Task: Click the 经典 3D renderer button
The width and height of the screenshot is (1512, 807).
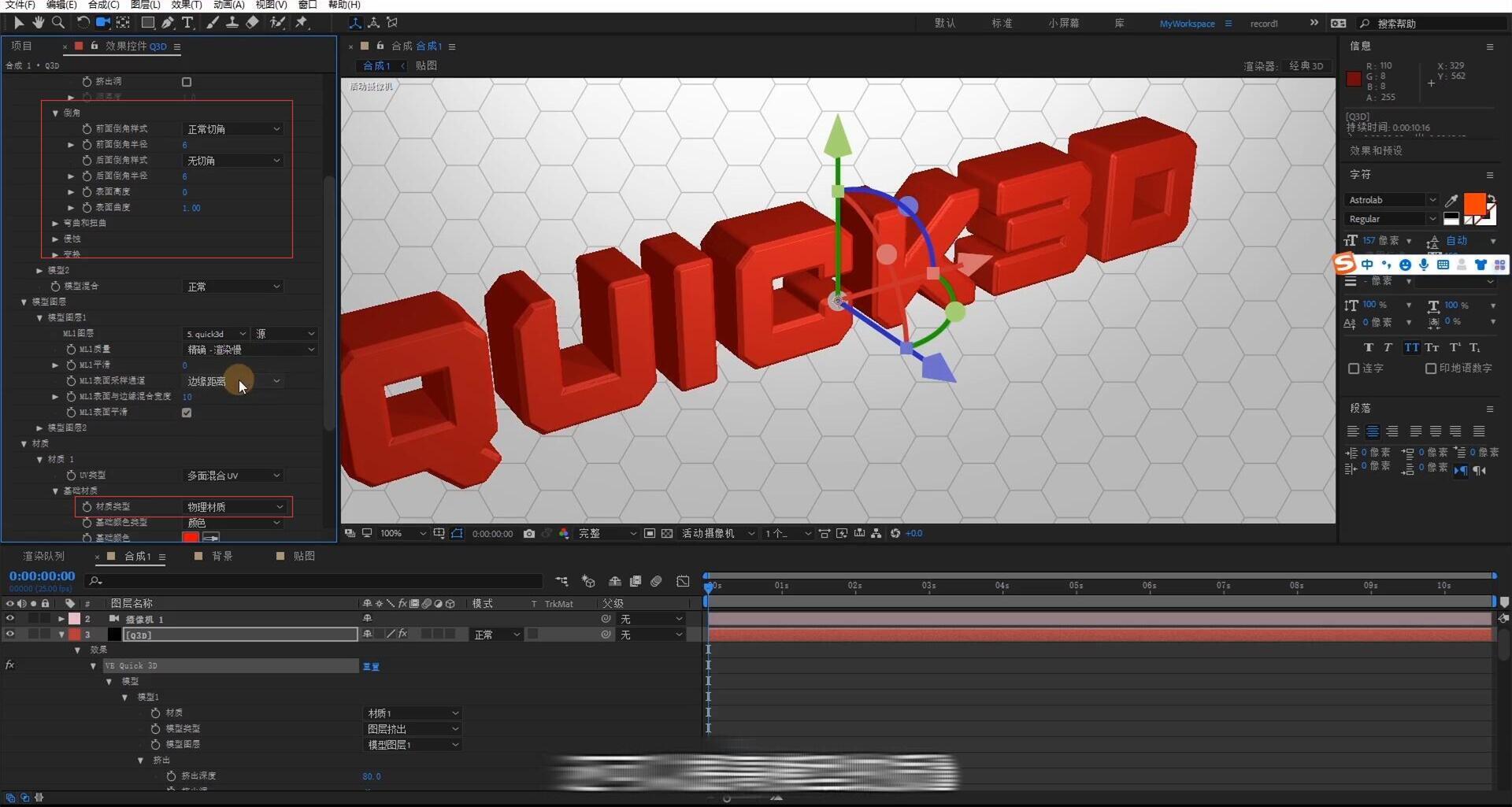Action: click(x=1306, y=66)
